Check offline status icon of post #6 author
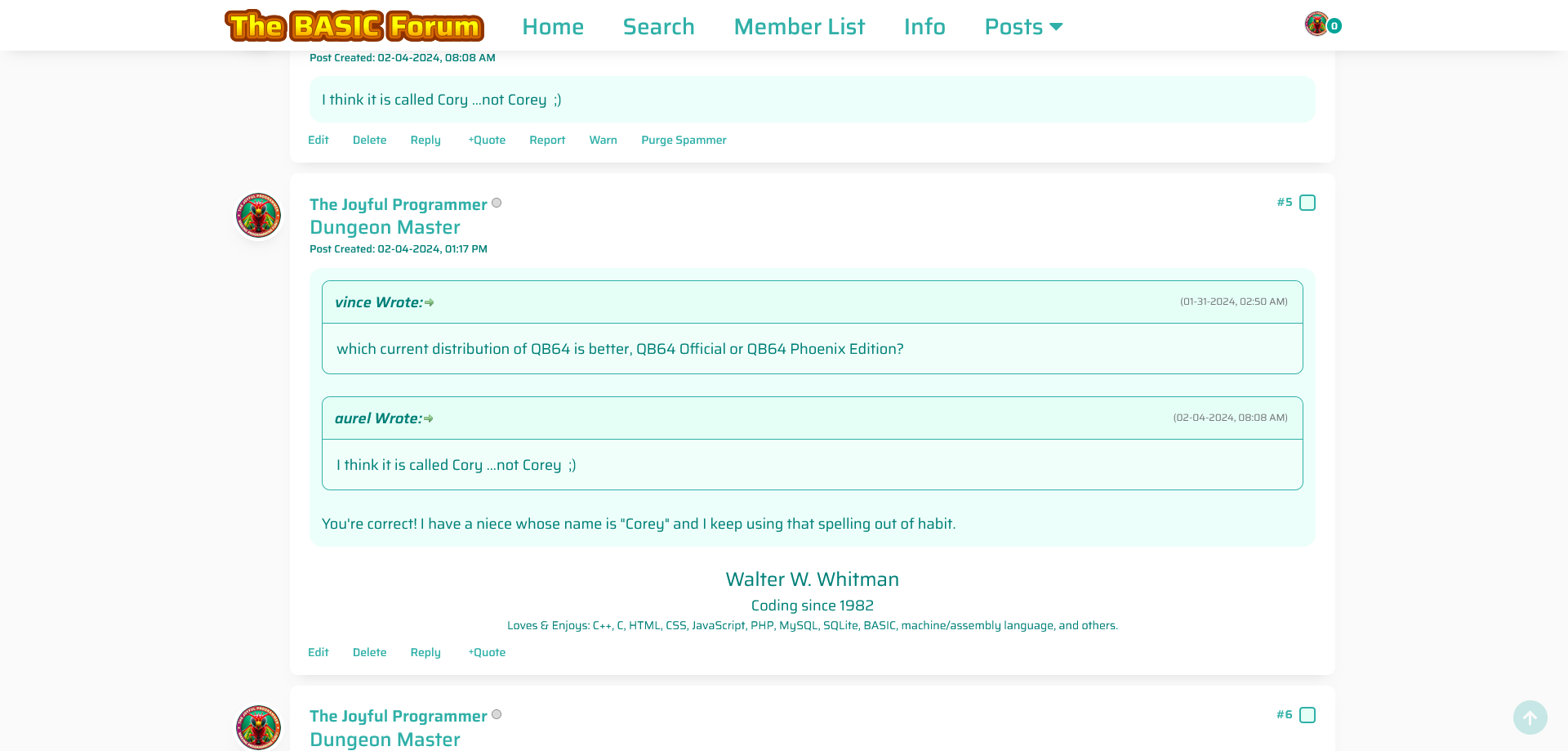This screenshot has width=1568, height=751. [x=497, y=714]
